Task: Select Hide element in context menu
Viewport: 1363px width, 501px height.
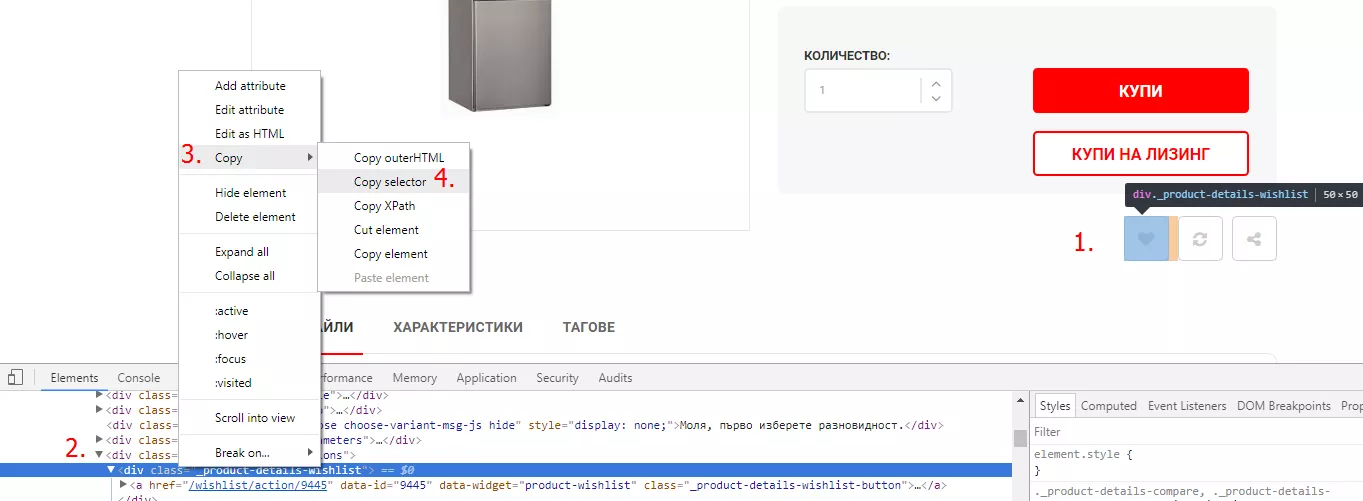Action: 250,193
